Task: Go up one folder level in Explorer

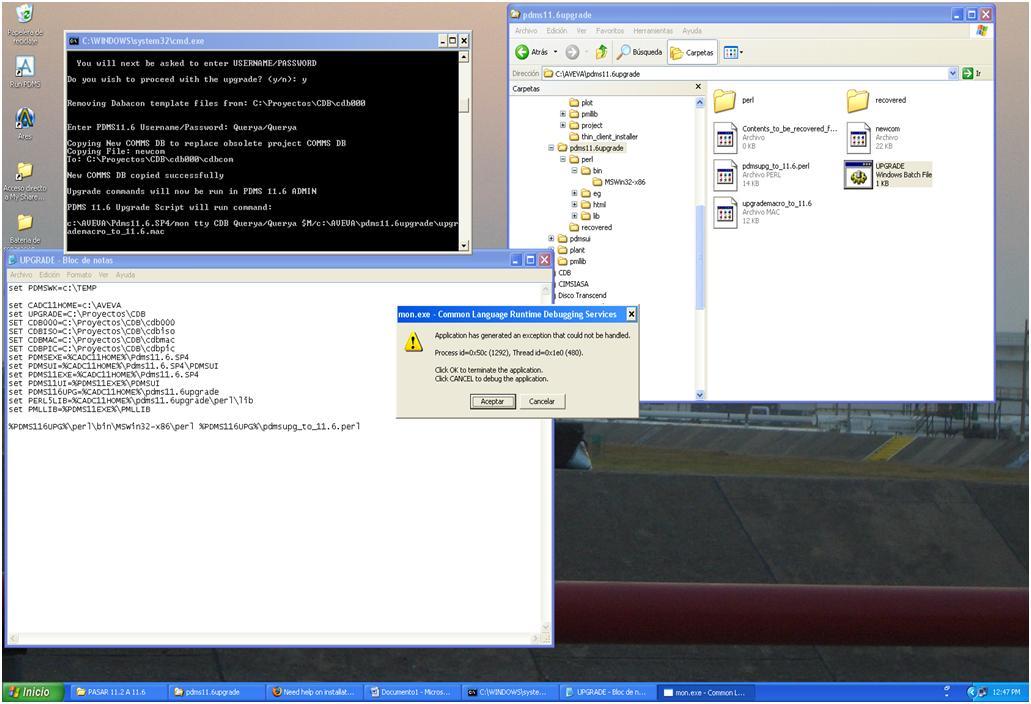Action: click(601, 52)
